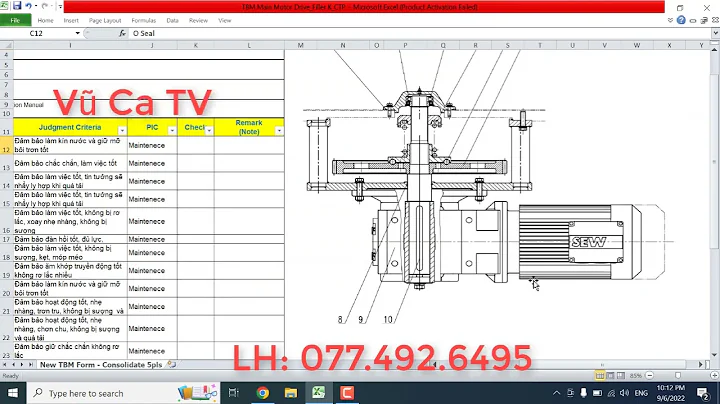The width and height of the screenshot is (720, 404).
Task: Switch to the Data ribbon tab
Action: click(x=173, y=20)
